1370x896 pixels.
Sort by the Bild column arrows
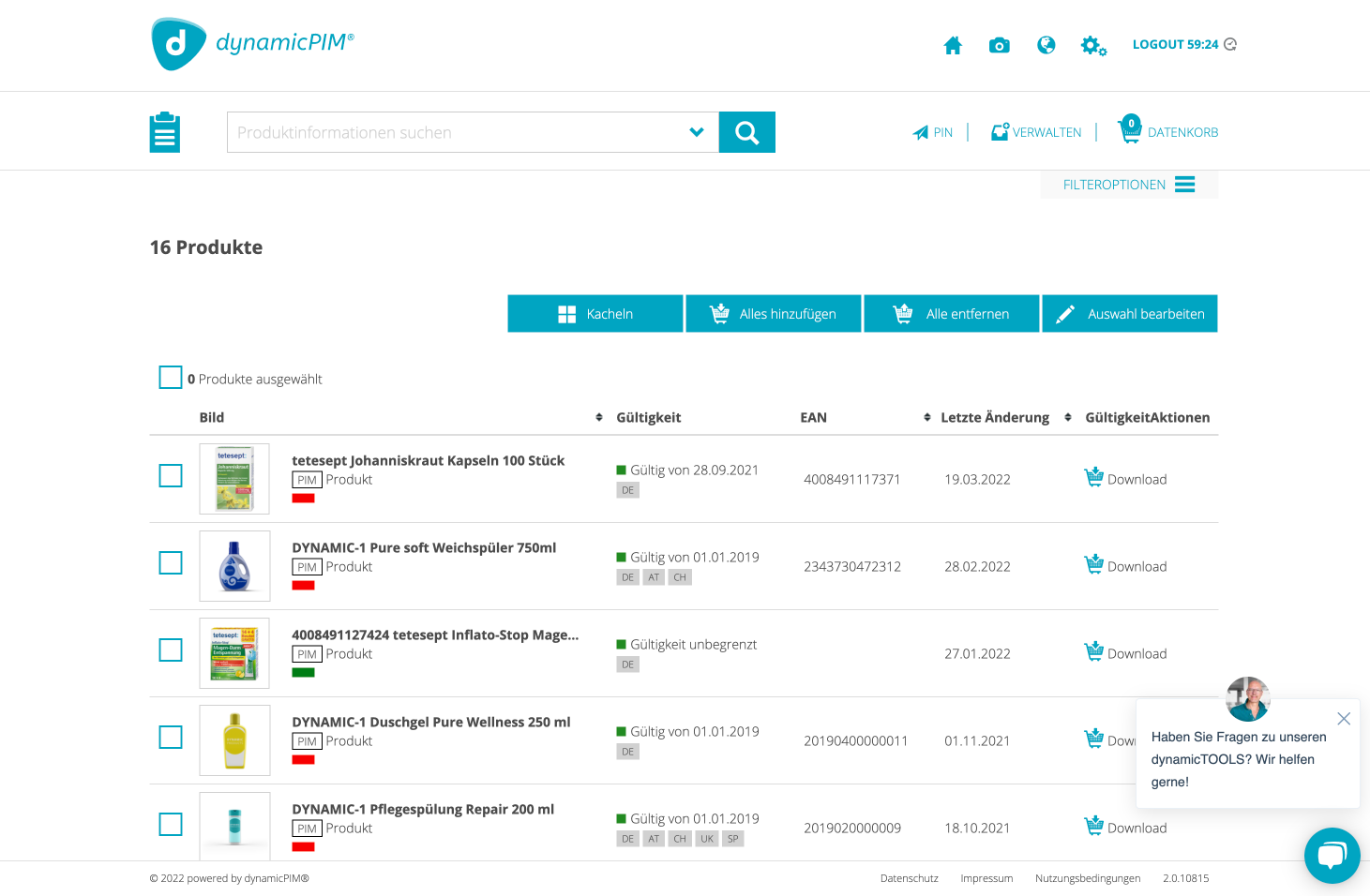(599, 417)
